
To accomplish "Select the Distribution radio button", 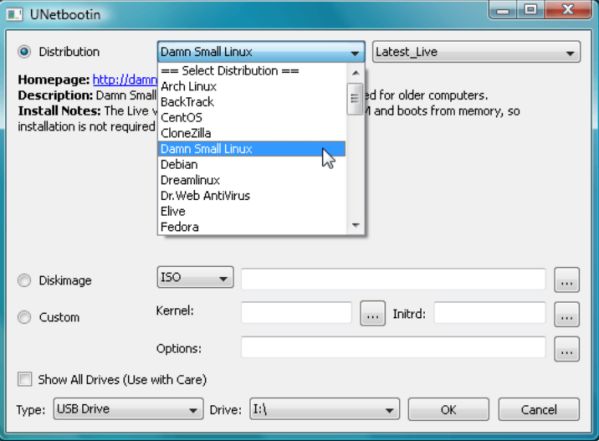I will (x=24, y=52).
